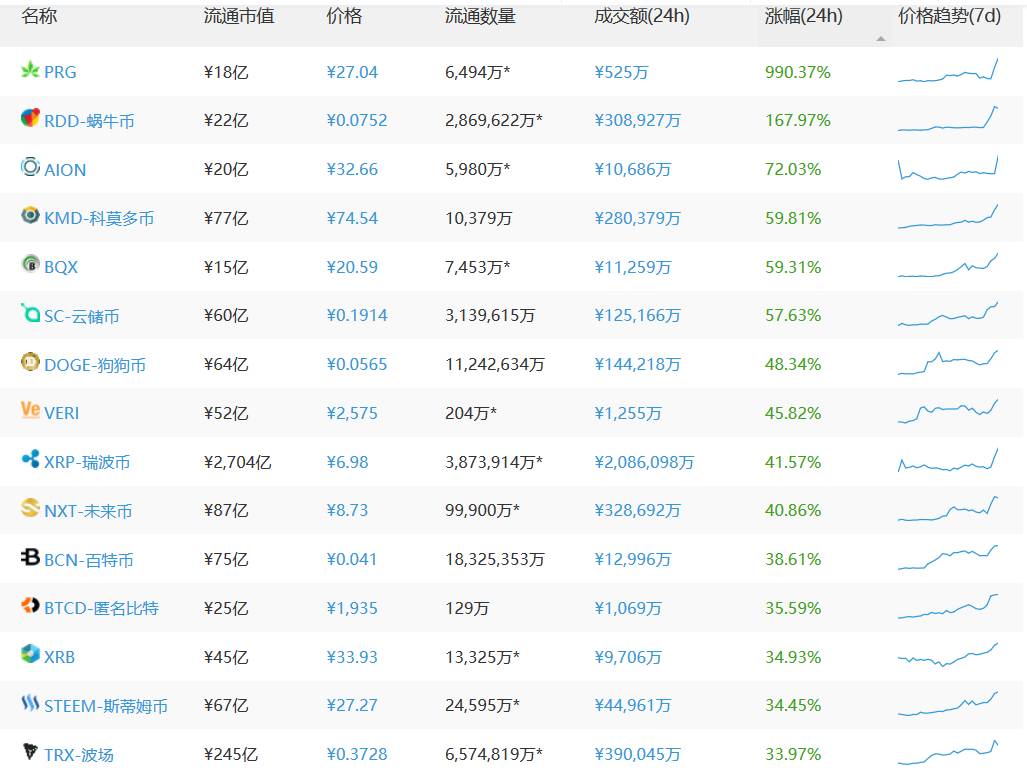Click the PRG coin leaf icon
The width and height of the screenshot is (1027, 771).
(30, 71)
